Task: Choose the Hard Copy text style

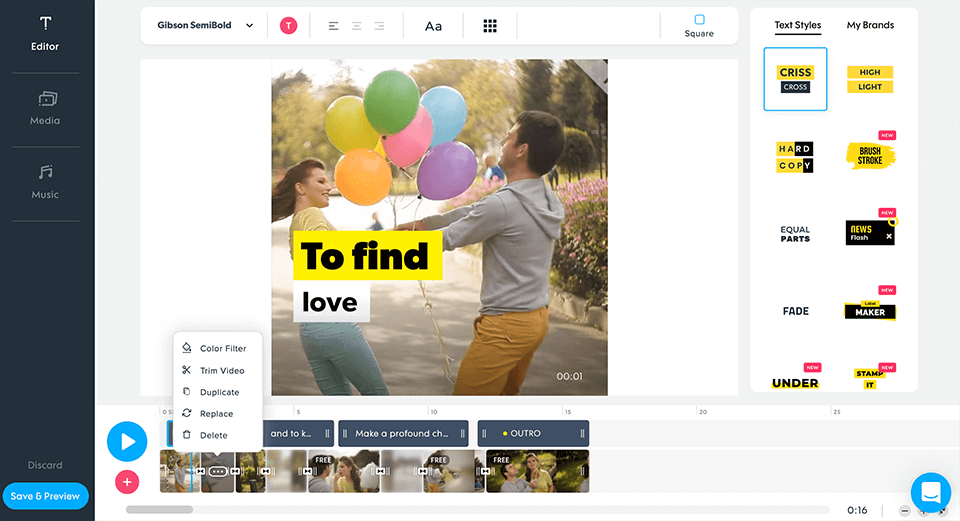Action: click(795, 157)
